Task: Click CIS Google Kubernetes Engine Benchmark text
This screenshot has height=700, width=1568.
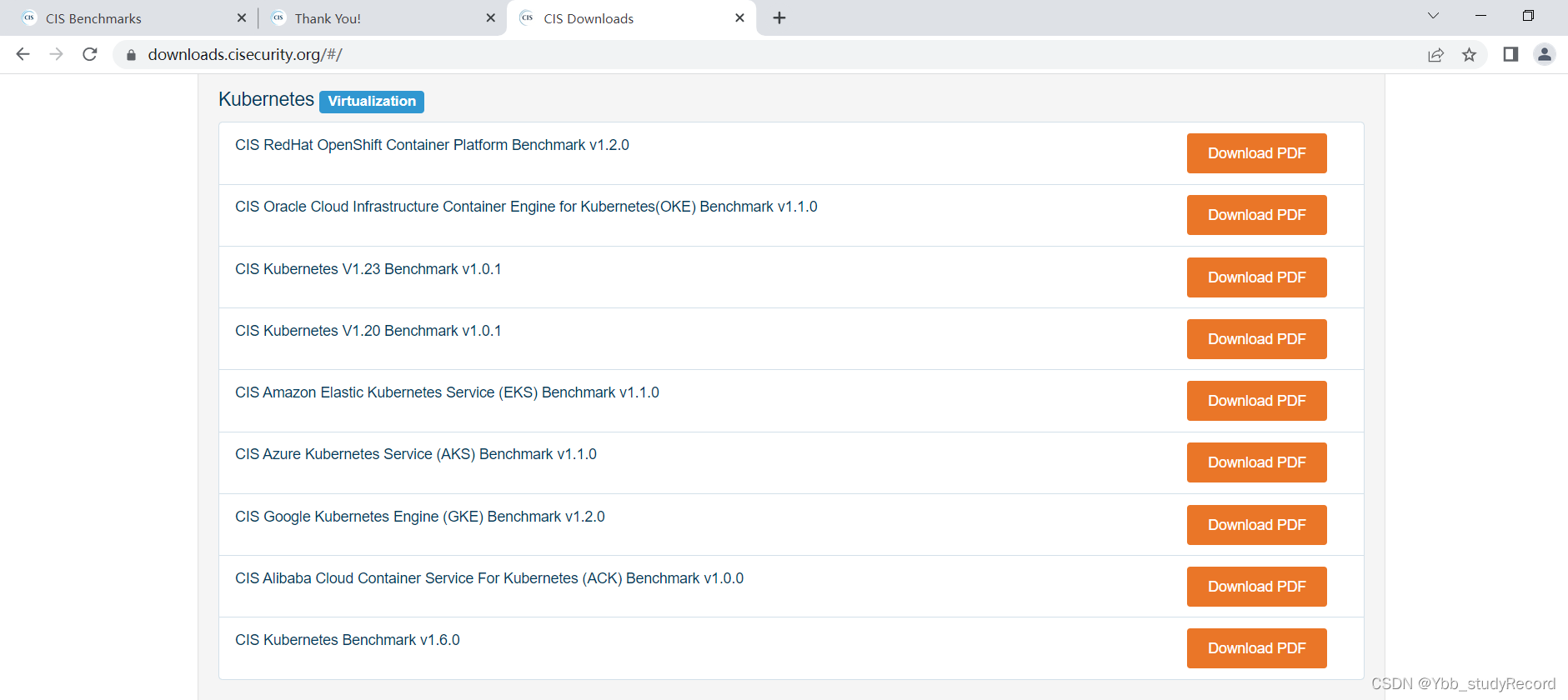Action: click(420, 517)
